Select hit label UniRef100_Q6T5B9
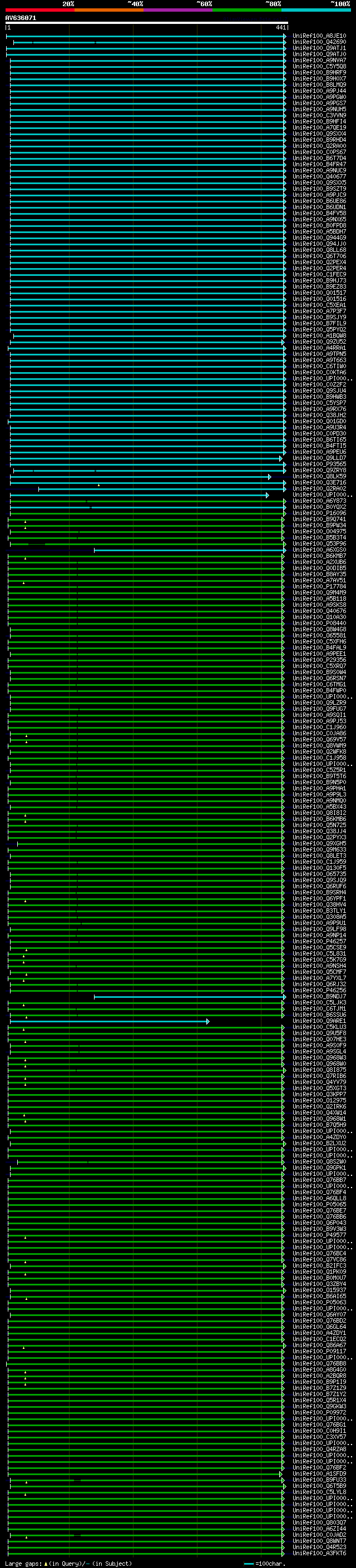The height and width of the screenshot is (1568, 356). (x=319, y=1486)
